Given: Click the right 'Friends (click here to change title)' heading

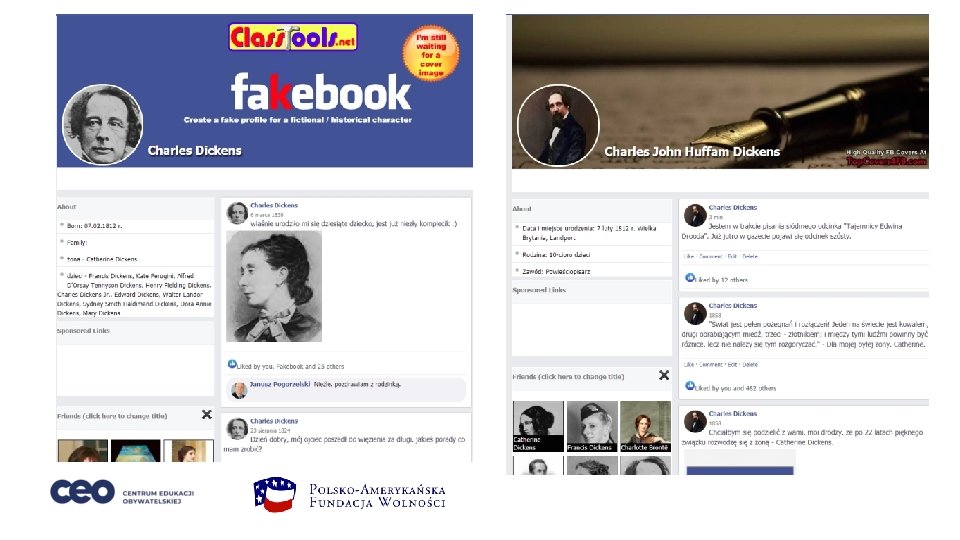Looking at the screenshot, I should [568, 377].
